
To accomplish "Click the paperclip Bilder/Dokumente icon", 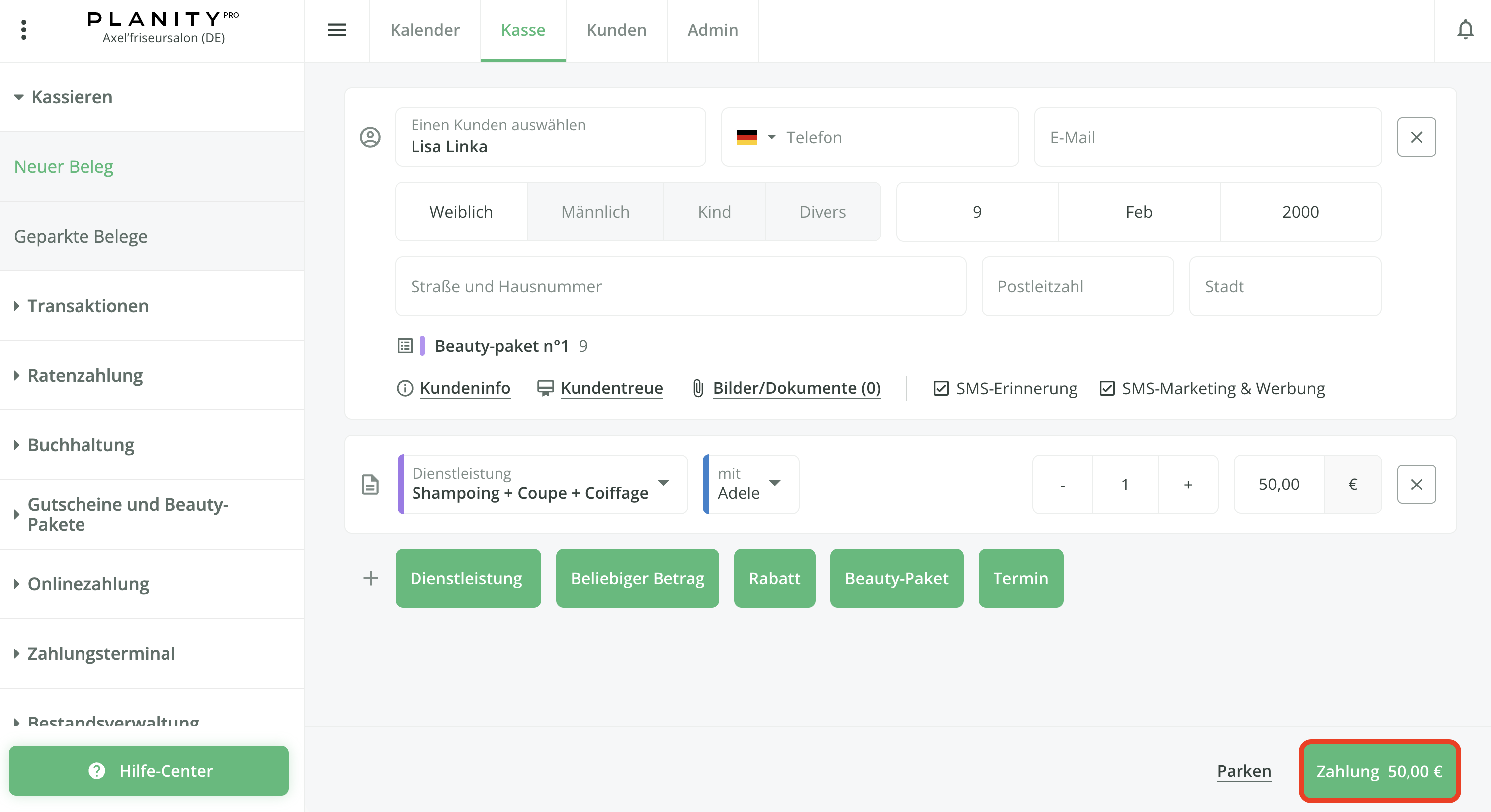I will click(698, 388).
